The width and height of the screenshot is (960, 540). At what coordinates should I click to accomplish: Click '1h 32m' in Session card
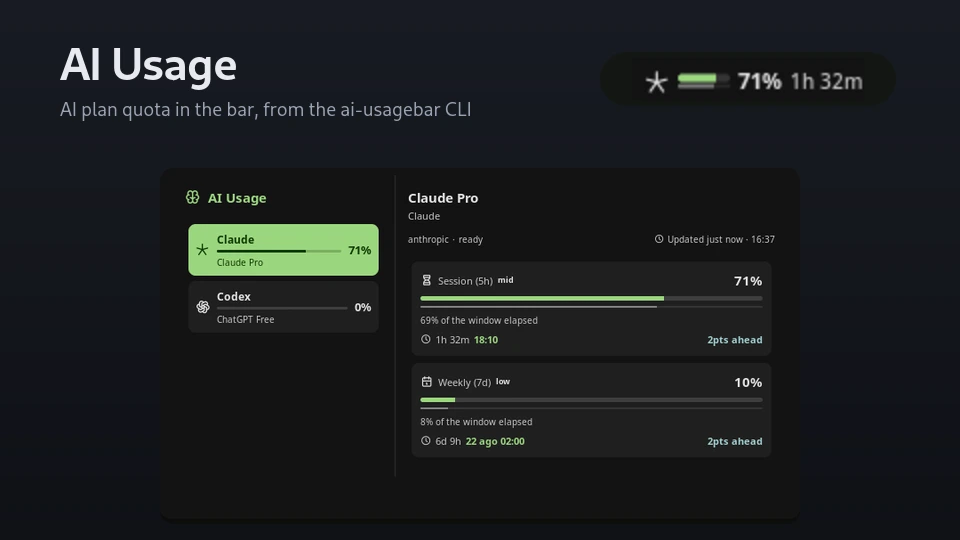(x=452, y=340)
